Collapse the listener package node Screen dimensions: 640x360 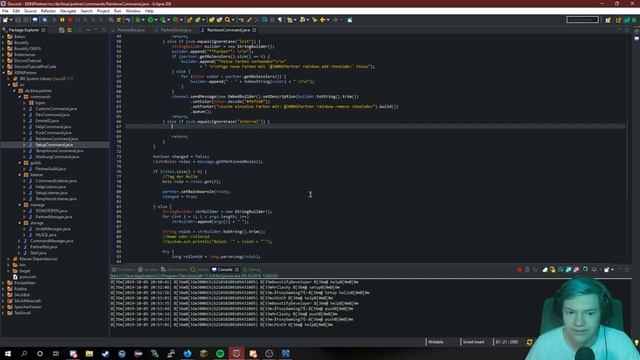(20, 175)
